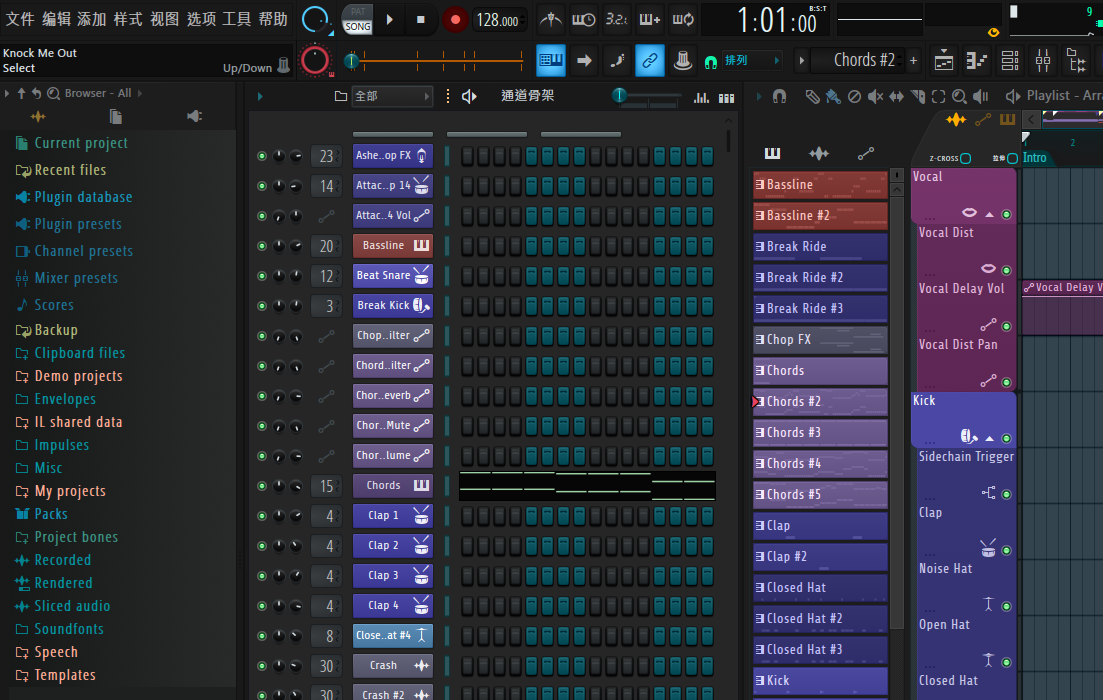Toggle multilink to controllers icon
This screenshot has width=1103, height=700.
point(649,61)
